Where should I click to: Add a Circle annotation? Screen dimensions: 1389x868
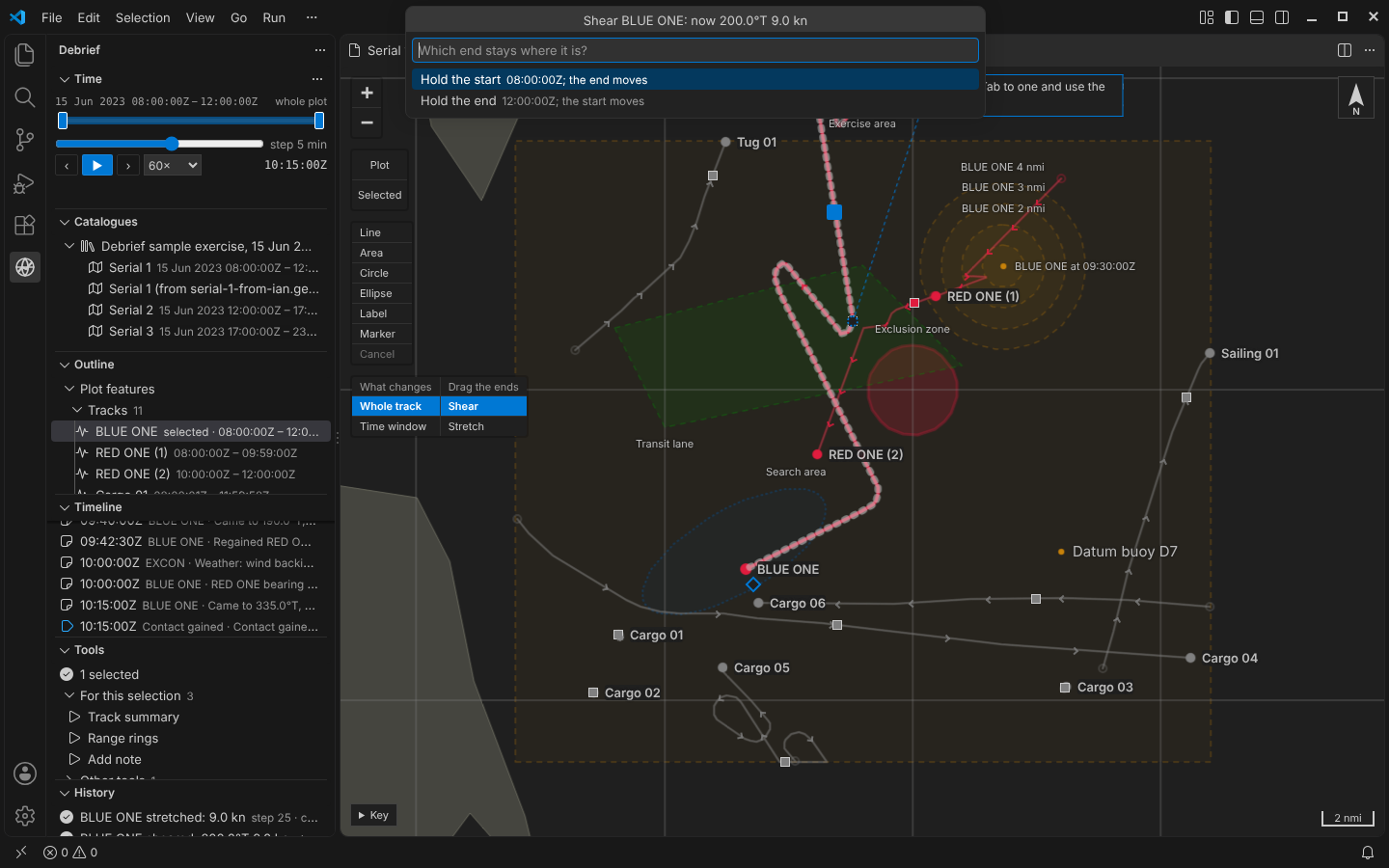[381, 273]
